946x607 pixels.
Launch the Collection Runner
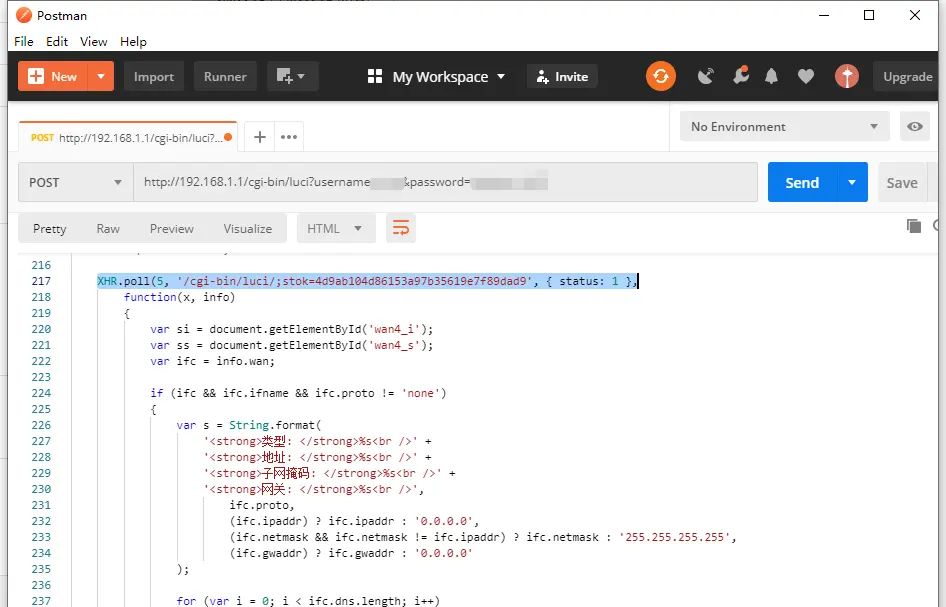click(x=225, y=77)
